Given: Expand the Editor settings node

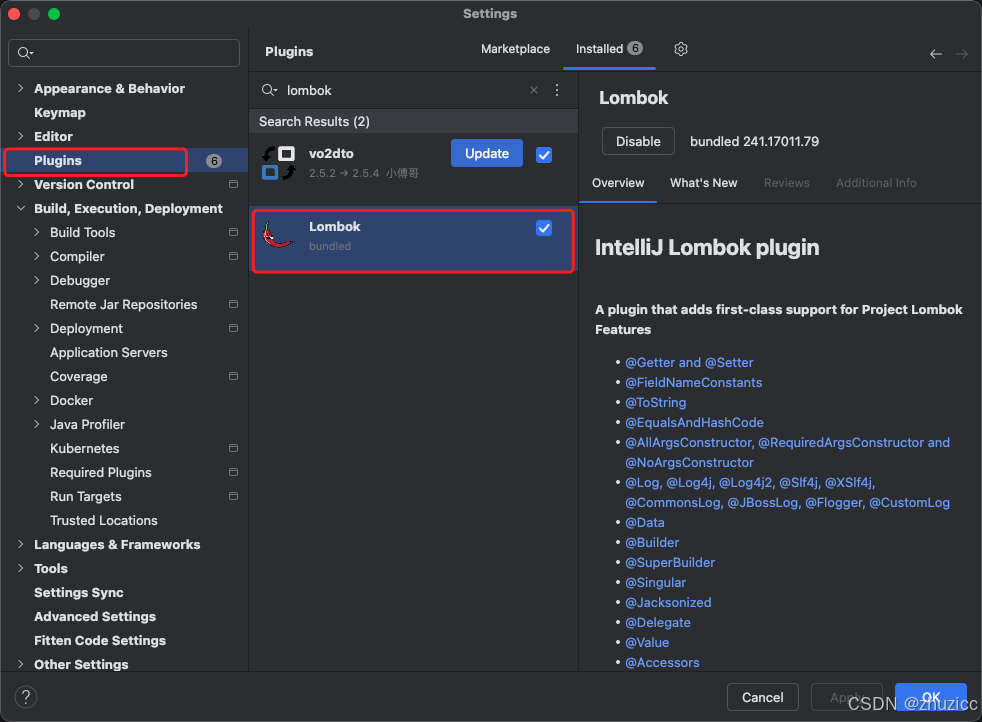Looking at the screenshot, I should click(x=21, y=136).
